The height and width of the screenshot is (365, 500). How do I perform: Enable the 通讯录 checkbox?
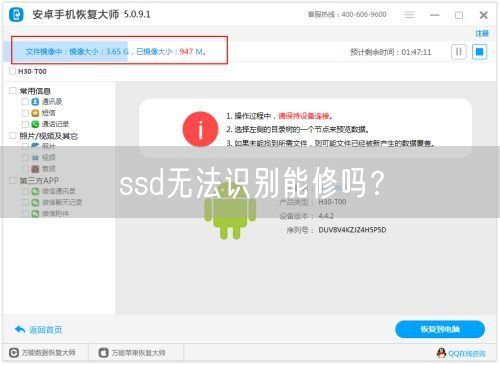coord(25,102)
